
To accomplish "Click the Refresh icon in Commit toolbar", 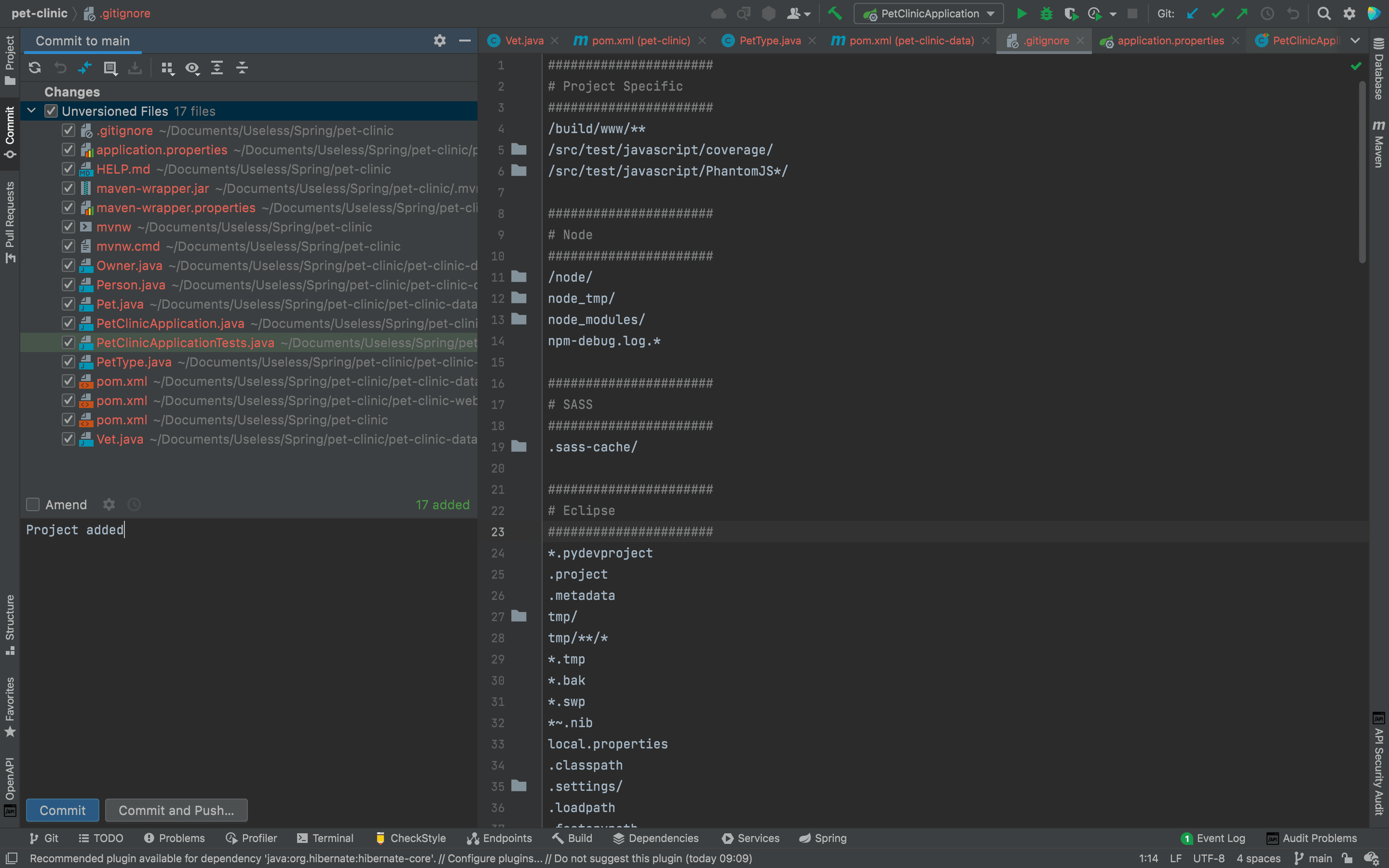I will tap(34, 68).
